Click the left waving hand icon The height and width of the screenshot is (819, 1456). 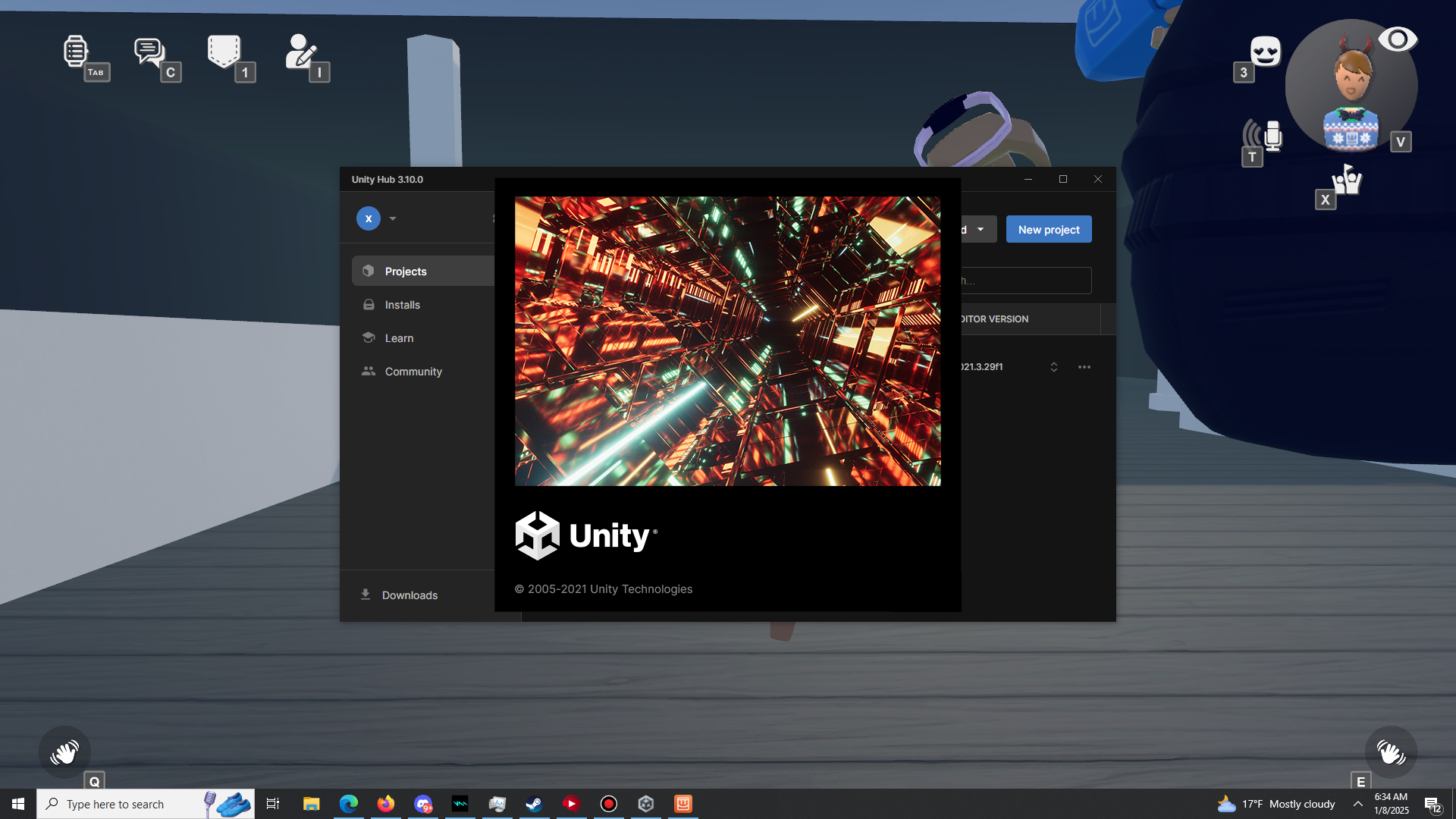click(x=64, y=752)
